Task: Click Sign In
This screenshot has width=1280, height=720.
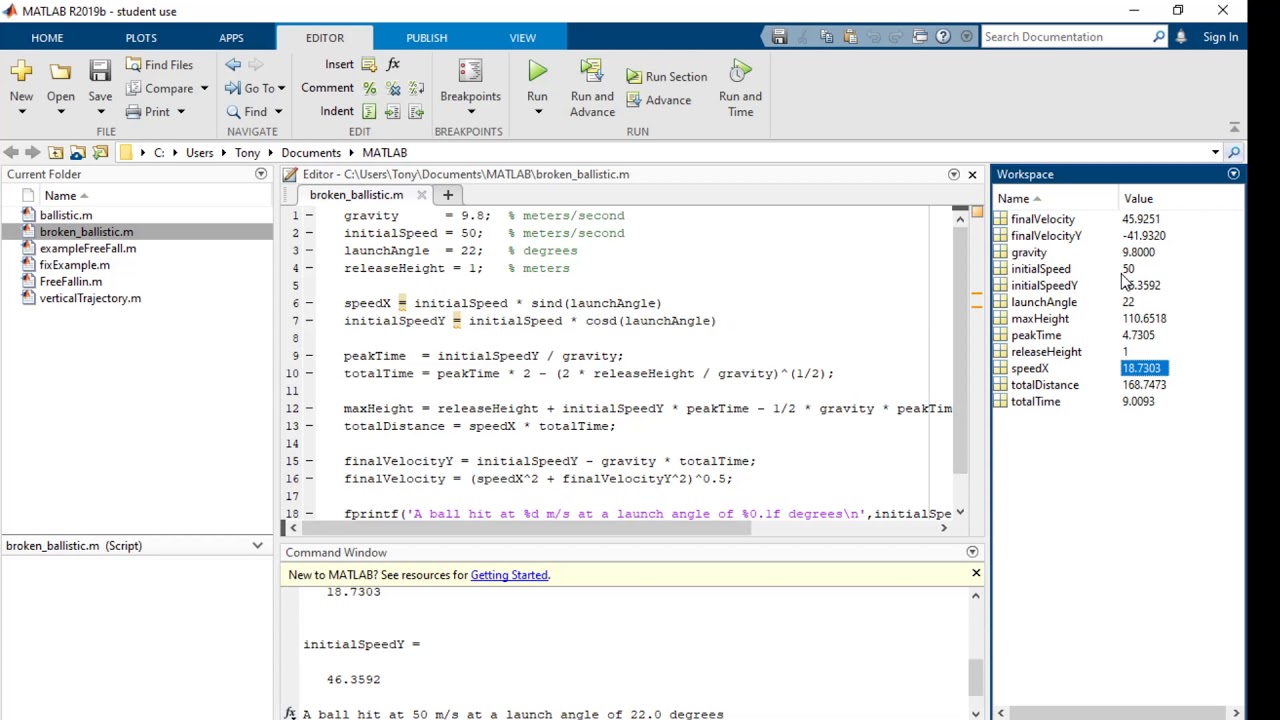Action: click(1220, 37)
